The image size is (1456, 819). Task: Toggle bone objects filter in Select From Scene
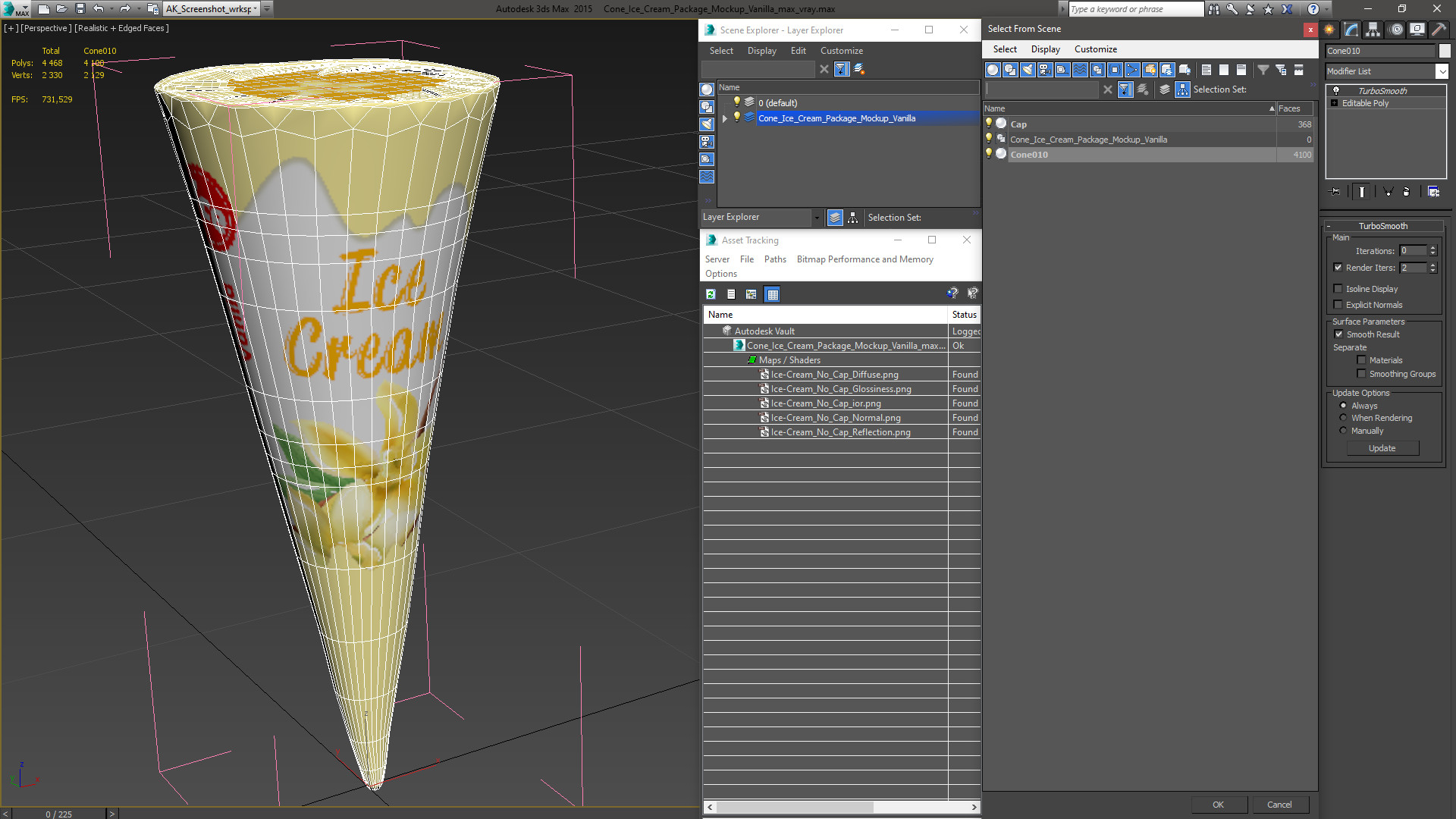[x=1132, y=70]
